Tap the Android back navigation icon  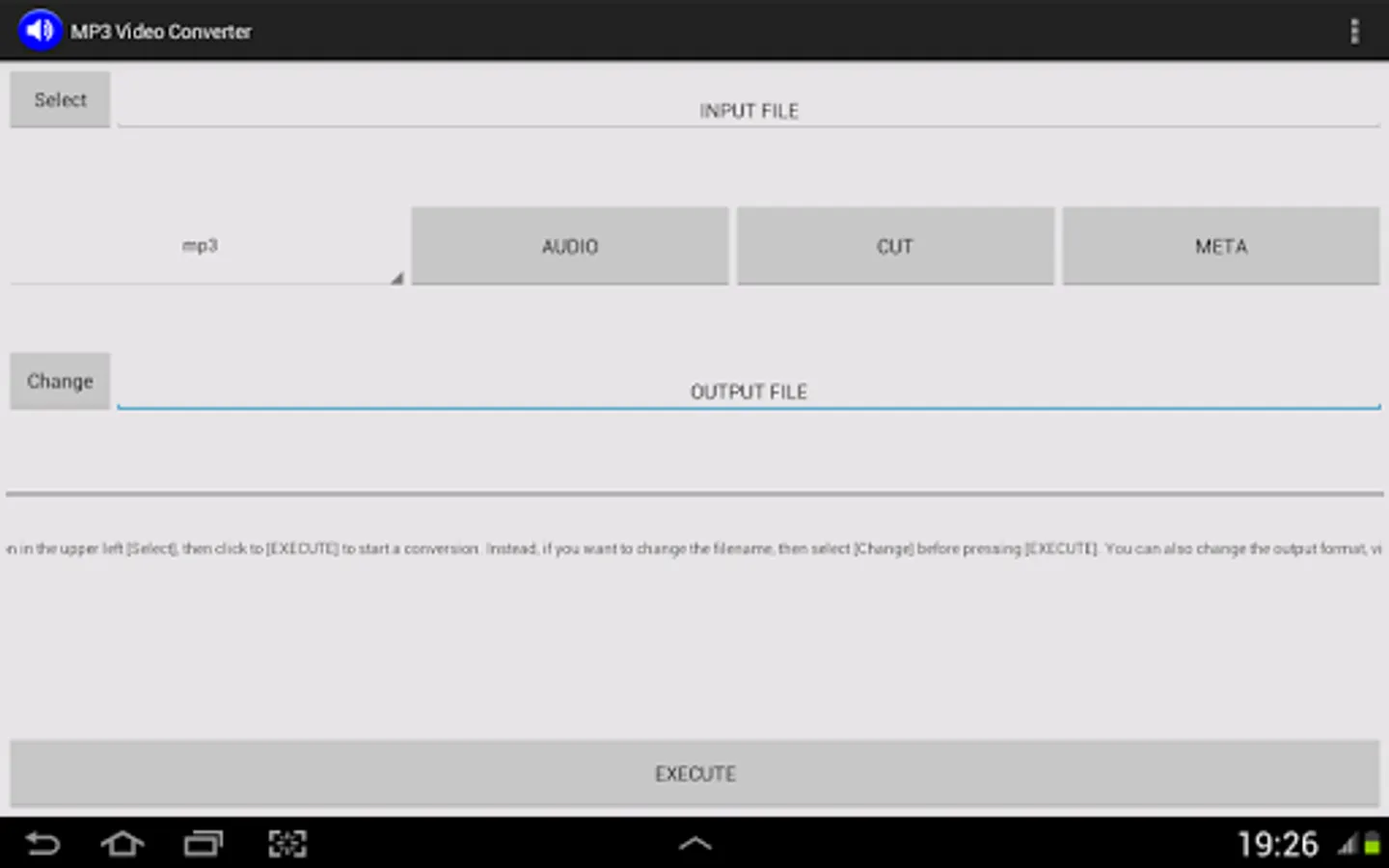point(42,844)
